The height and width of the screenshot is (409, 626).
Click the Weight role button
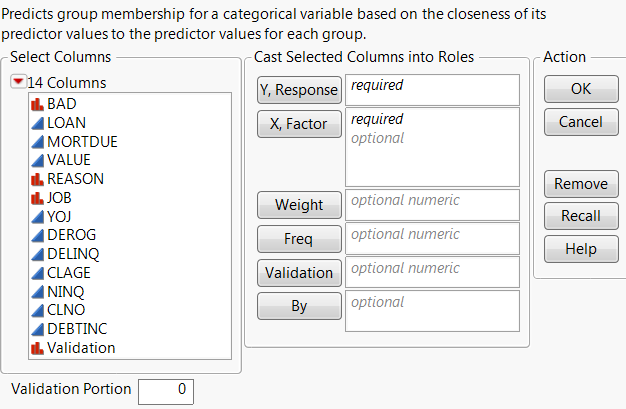pos(299,205)
